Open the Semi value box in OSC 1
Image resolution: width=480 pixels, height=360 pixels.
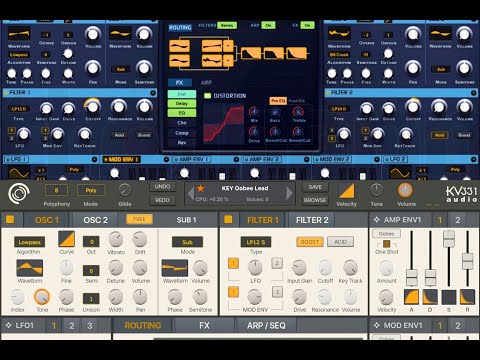click(91, 270)
